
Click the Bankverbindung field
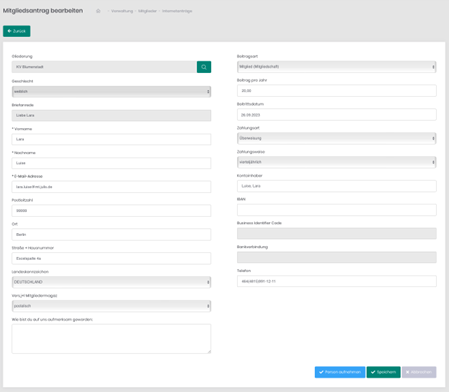[x=337, y=257]
